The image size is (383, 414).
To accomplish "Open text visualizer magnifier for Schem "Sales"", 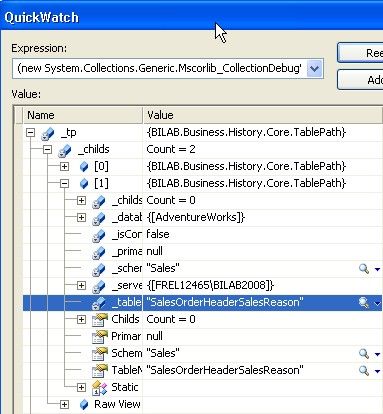I will pos(364,354).
